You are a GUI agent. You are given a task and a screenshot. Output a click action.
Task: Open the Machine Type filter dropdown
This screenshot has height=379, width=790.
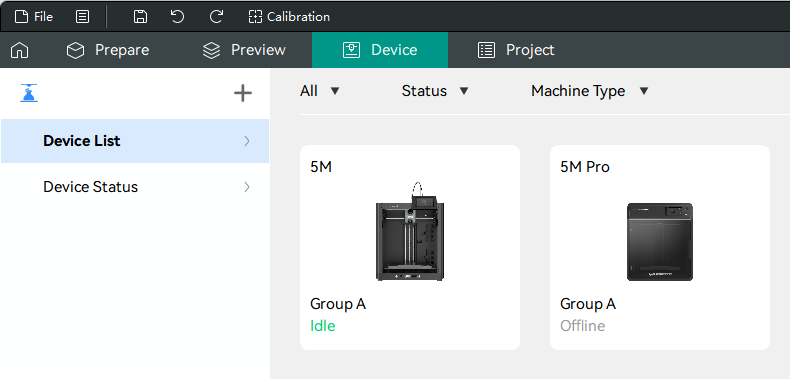[x=590, y=91]
